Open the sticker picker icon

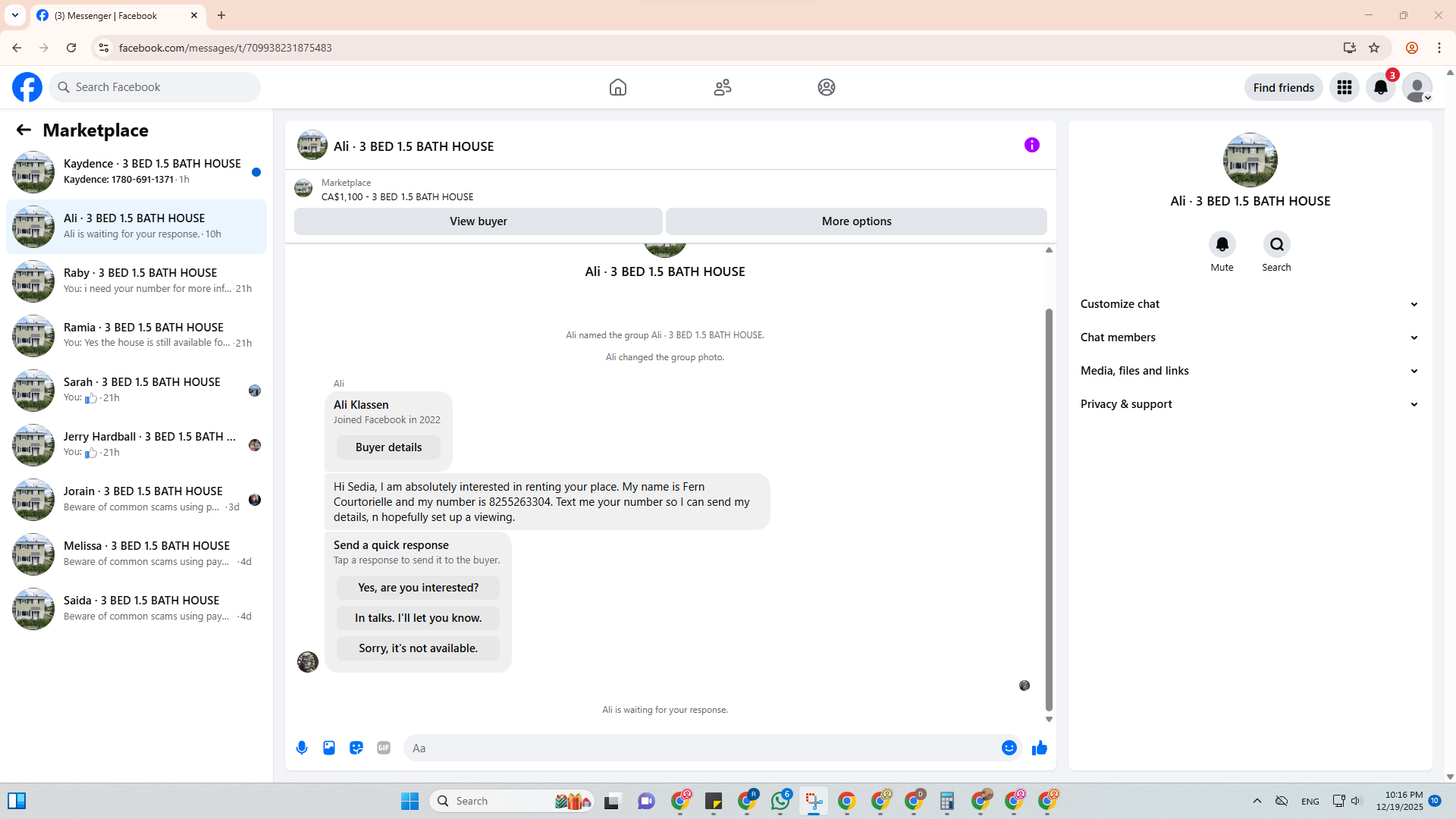[x=356, y=748]
